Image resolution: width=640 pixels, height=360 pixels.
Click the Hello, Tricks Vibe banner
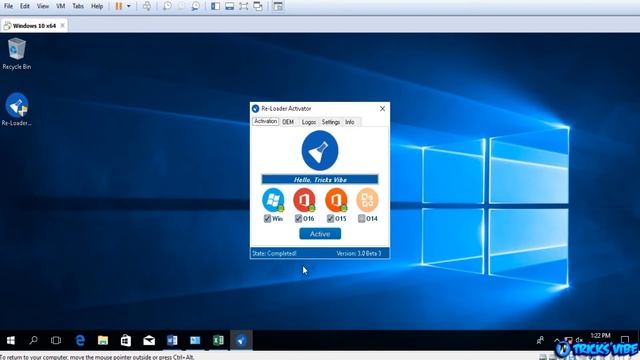[x=320, y=180]
